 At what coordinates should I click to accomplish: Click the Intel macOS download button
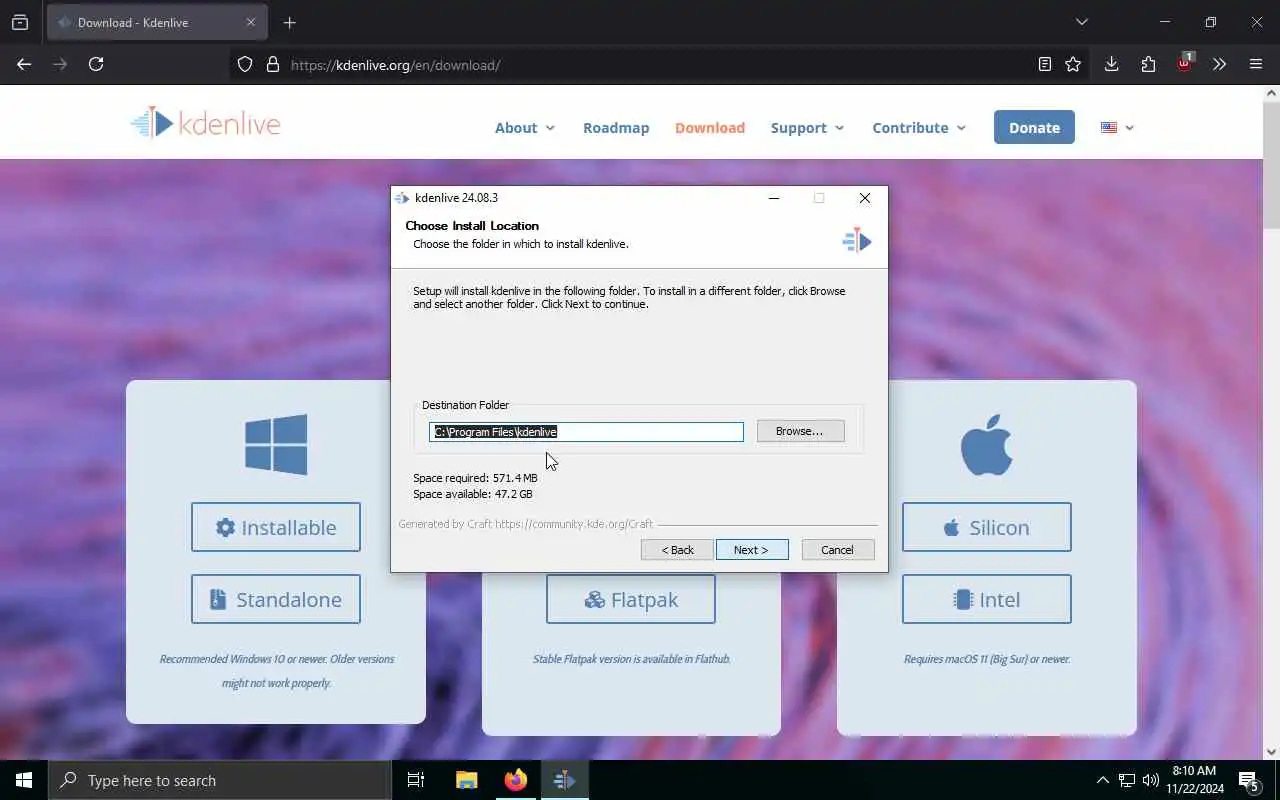987,599
